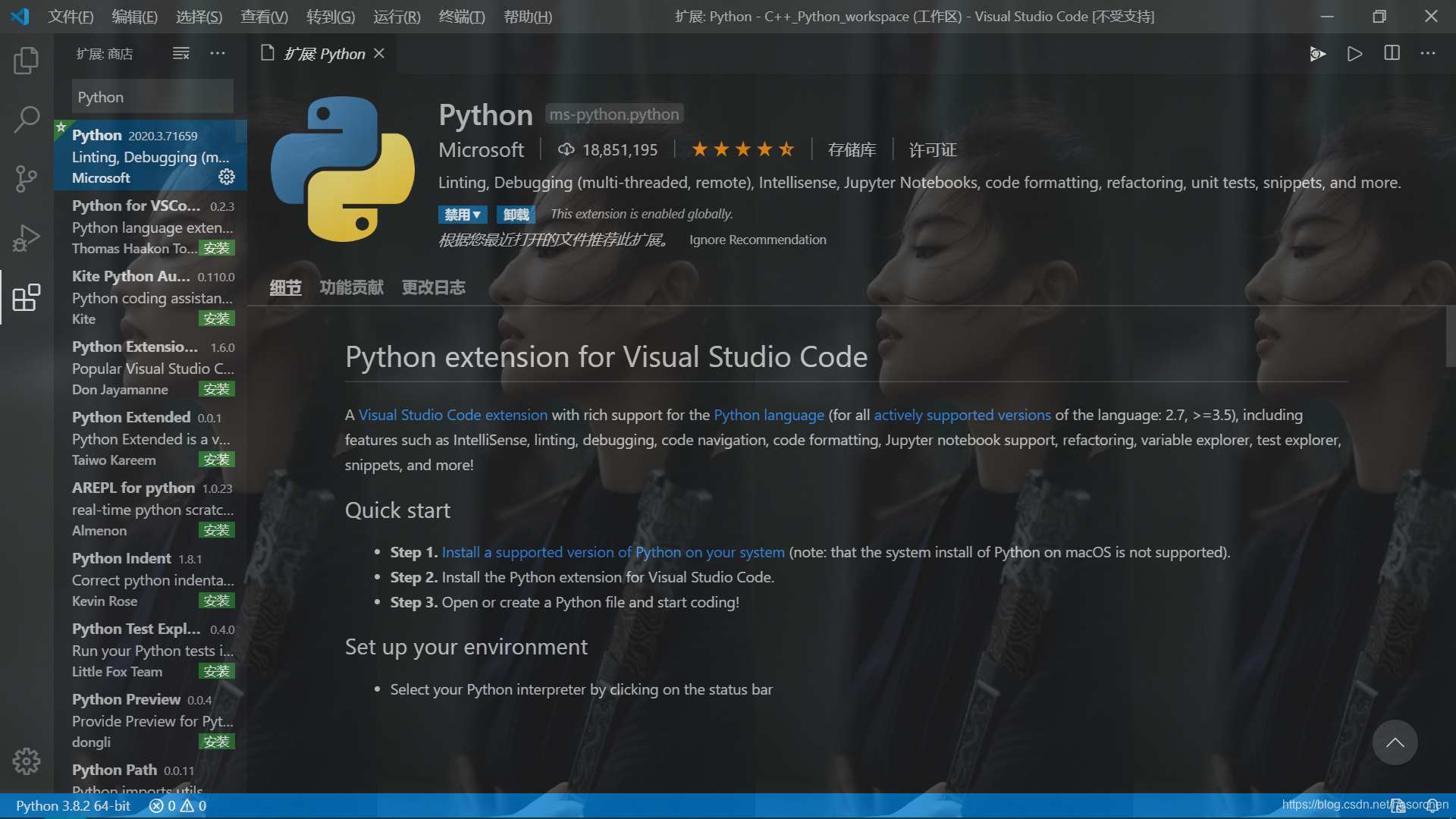The height and width of the screenshot is (819, 1456).
Task: Click the ms-python.python identifier badge
Action: [x=614, y=115]
